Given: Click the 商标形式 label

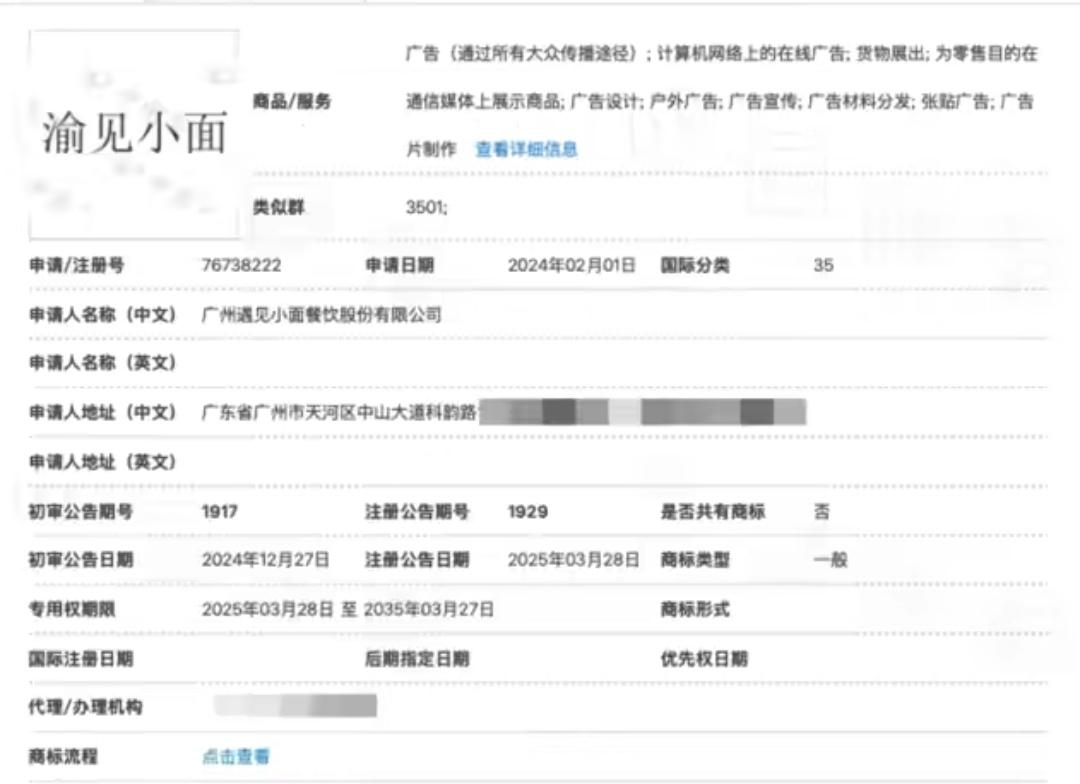Looking at the screenshot, I should point(694,609).
